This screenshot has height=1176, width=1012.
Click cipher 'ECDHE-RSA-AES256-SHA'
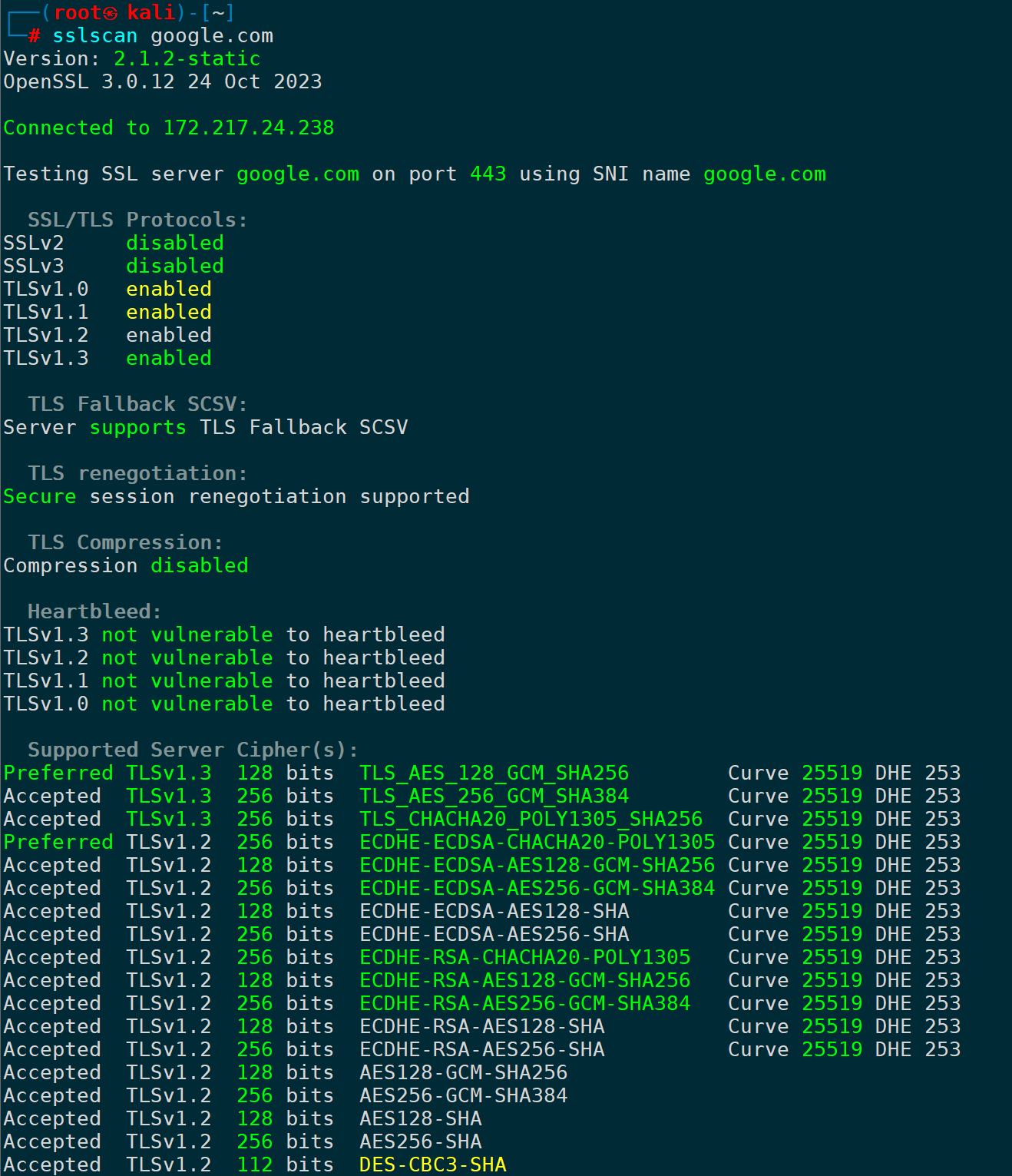click(x=482, y=1050)
